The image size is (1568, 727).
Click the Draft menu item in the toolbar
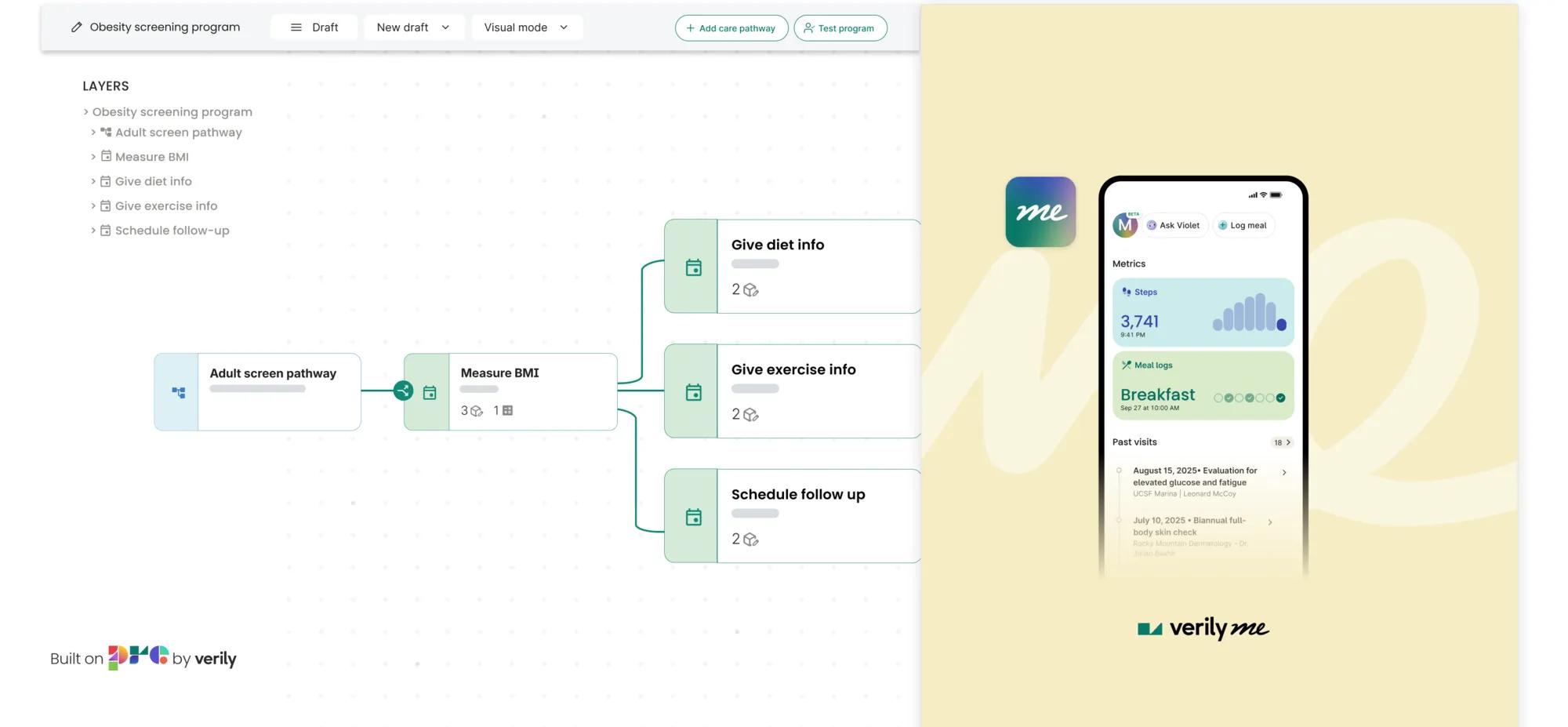click(x=314, y=27)
